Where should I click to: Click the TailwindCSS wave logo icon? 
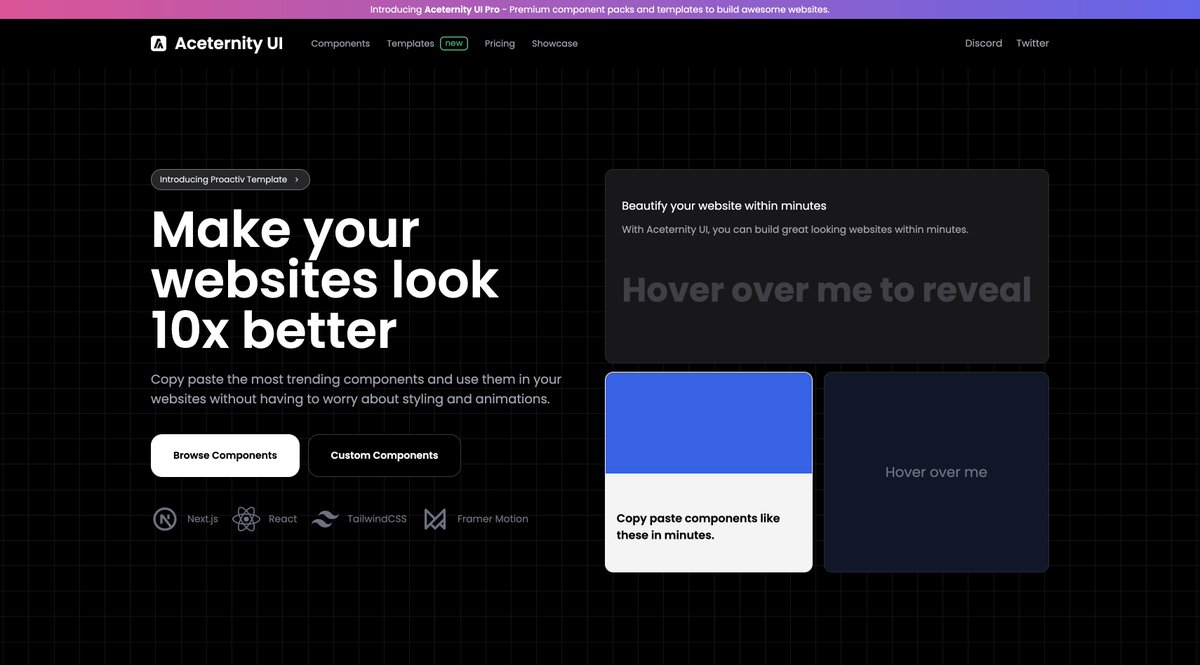click(325, 519)
